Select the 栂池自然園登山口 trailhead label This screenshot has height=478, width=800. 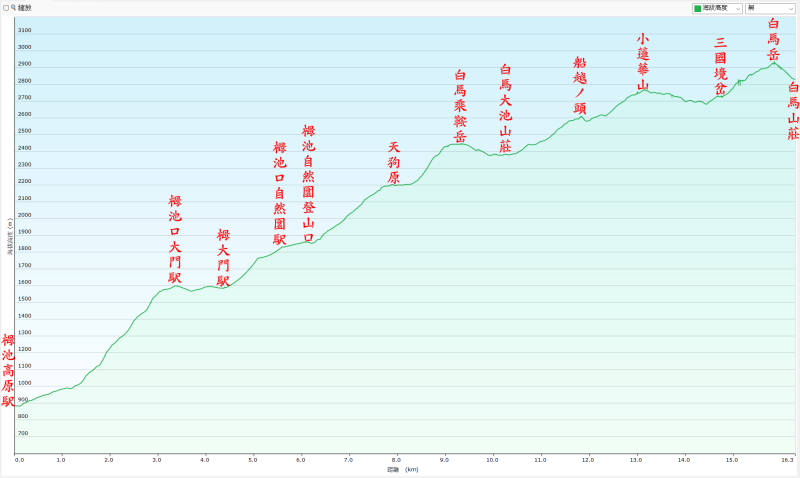[309, 184]
